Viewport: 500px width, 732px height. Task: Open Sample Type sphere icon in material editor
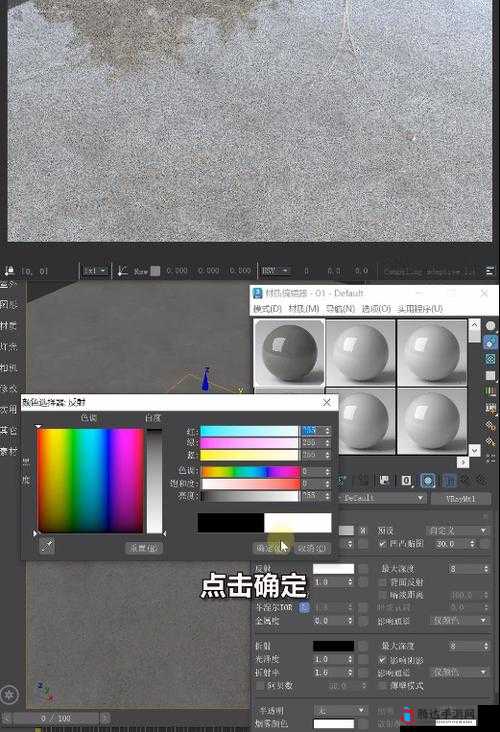click(x=490, y=326)
